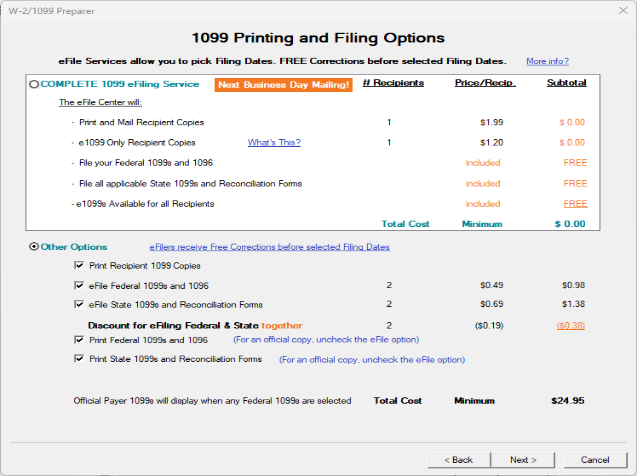Click the underlined FREE link for e1099s
The width and height of the screenshot is (637, 476).
(x=575, y=204)
